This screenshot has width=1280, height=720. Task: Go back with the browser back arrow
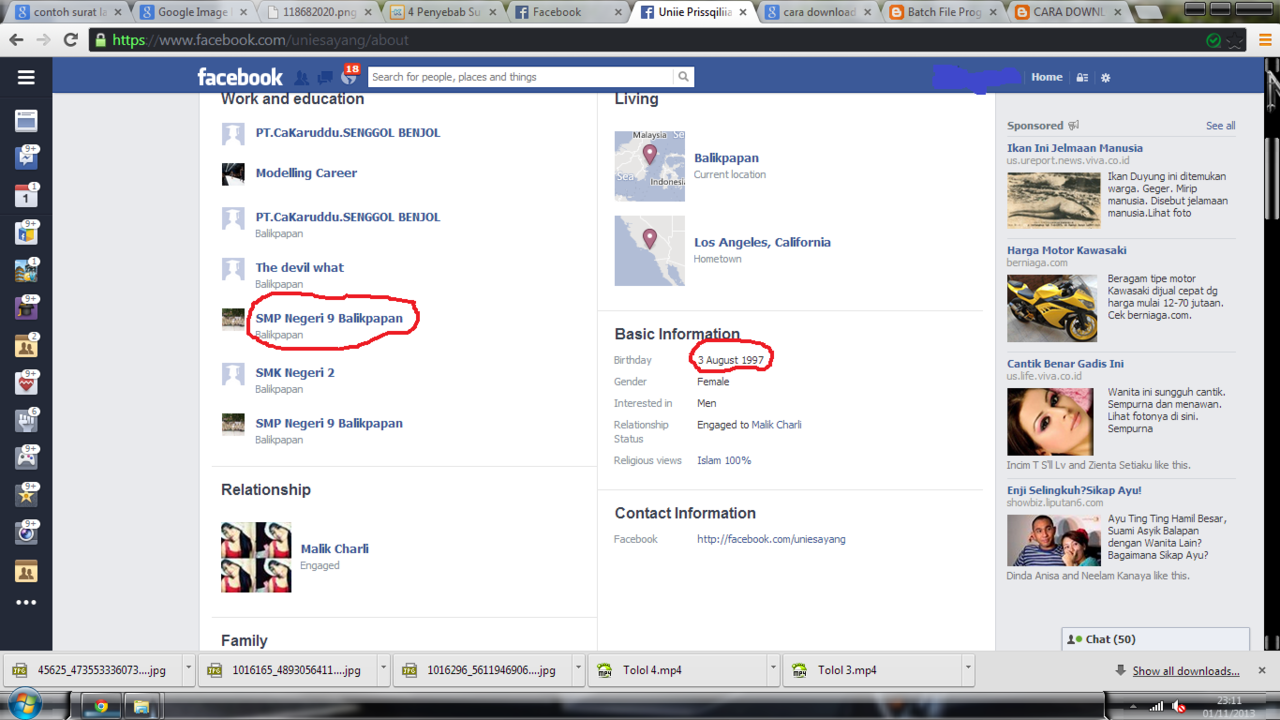pyautogui.click(x=16, y=40)
